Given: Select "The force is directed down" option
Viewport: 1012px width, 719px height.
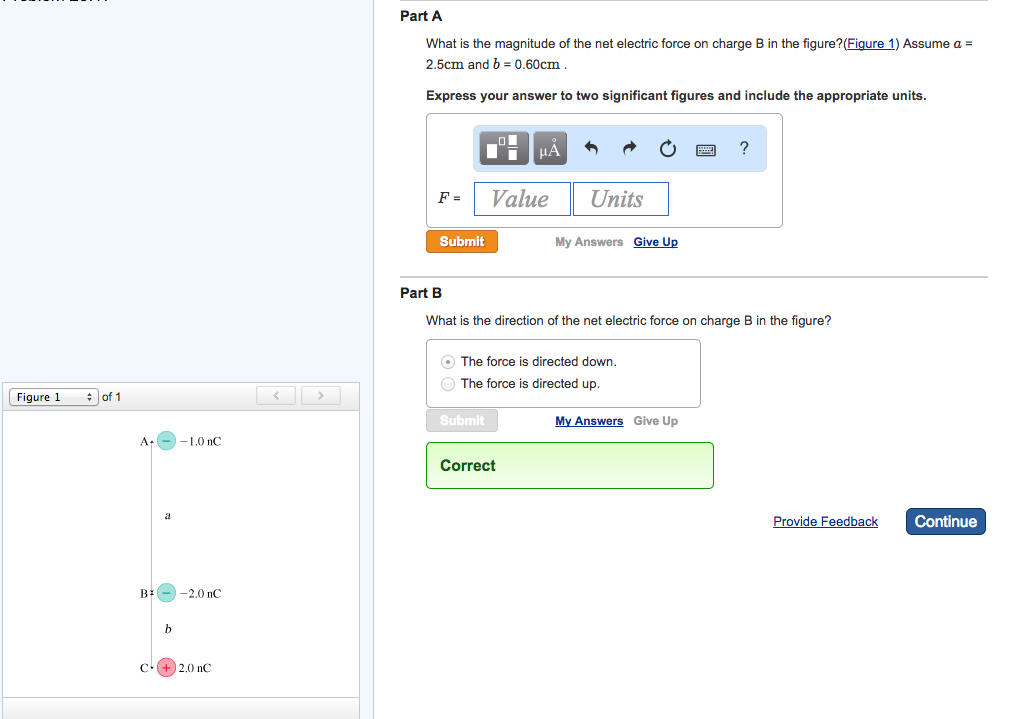Looking at the screenshot, I should click(448, 362).
